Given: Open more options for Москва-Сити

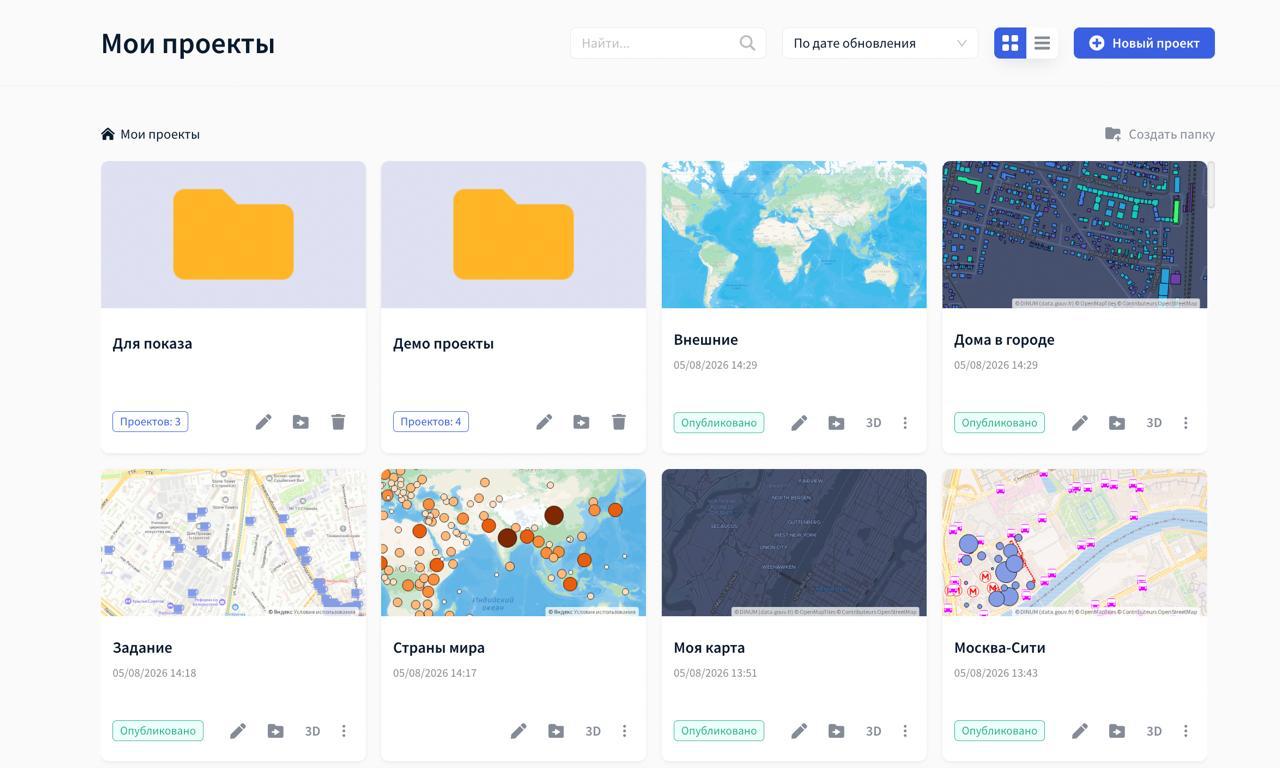Looking at the screenshot, I should (1186, 731).
